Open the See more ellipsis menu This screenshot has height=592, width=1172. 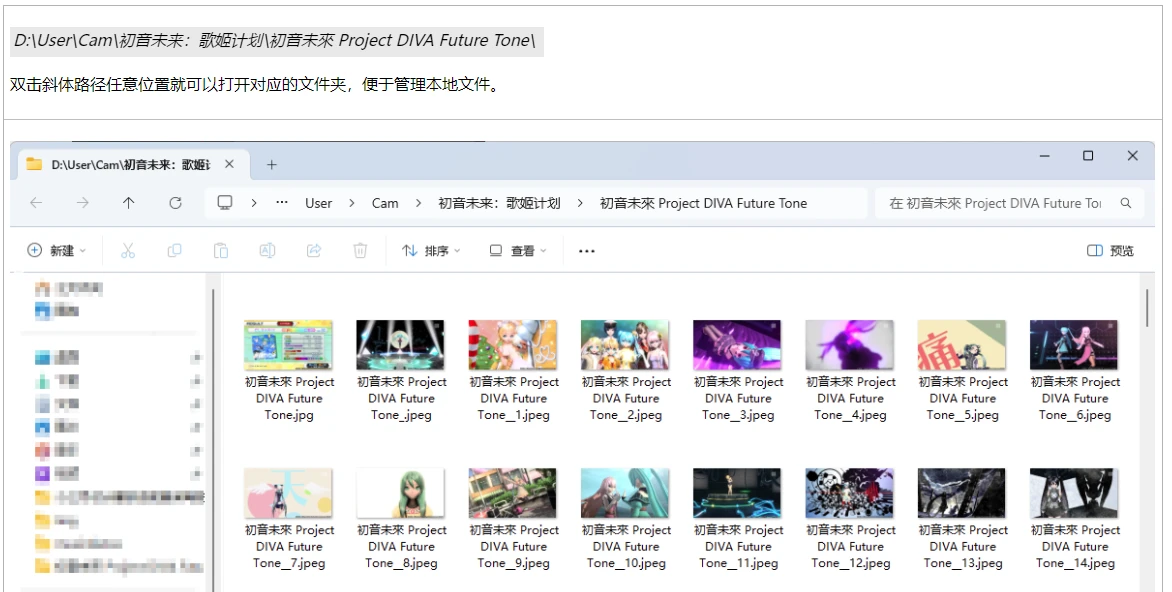[587, 251]
